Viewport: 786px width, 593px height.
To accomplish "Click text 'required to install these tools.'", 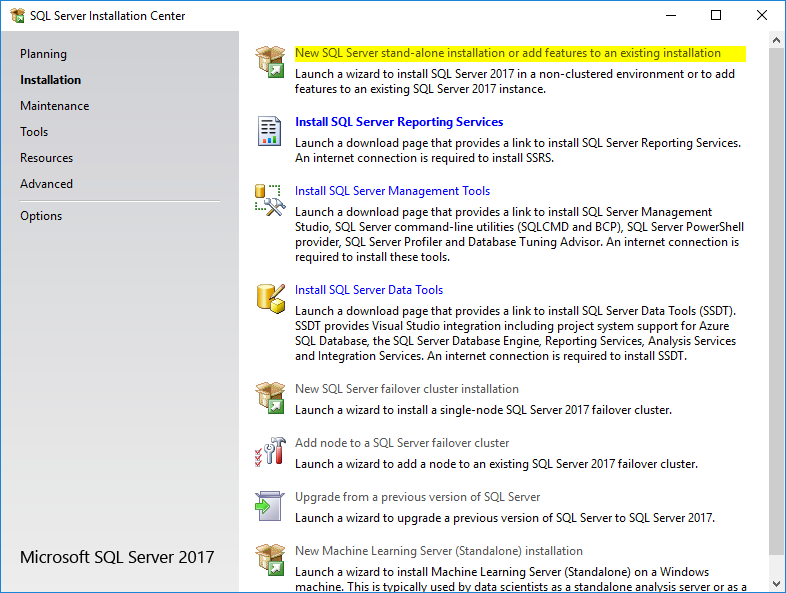I will 372,258.
